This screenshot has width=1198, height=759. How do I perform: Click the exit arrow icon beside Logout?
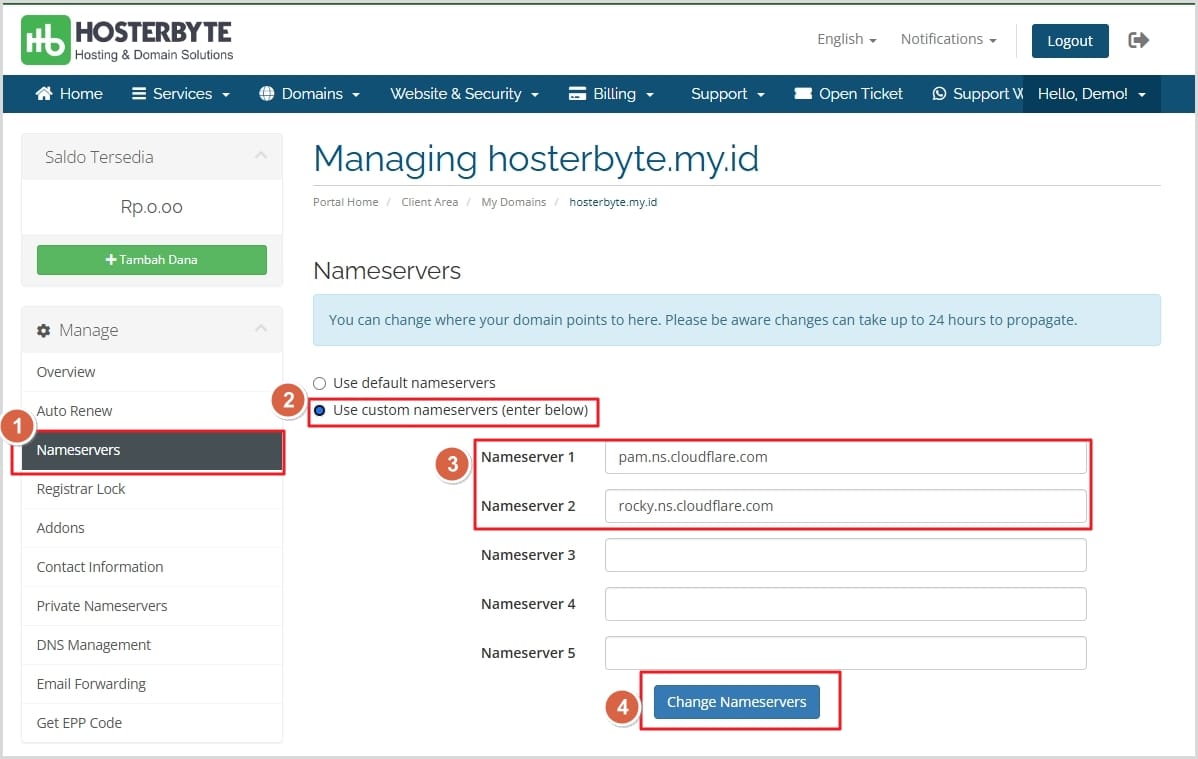(x=1138, y=40)
